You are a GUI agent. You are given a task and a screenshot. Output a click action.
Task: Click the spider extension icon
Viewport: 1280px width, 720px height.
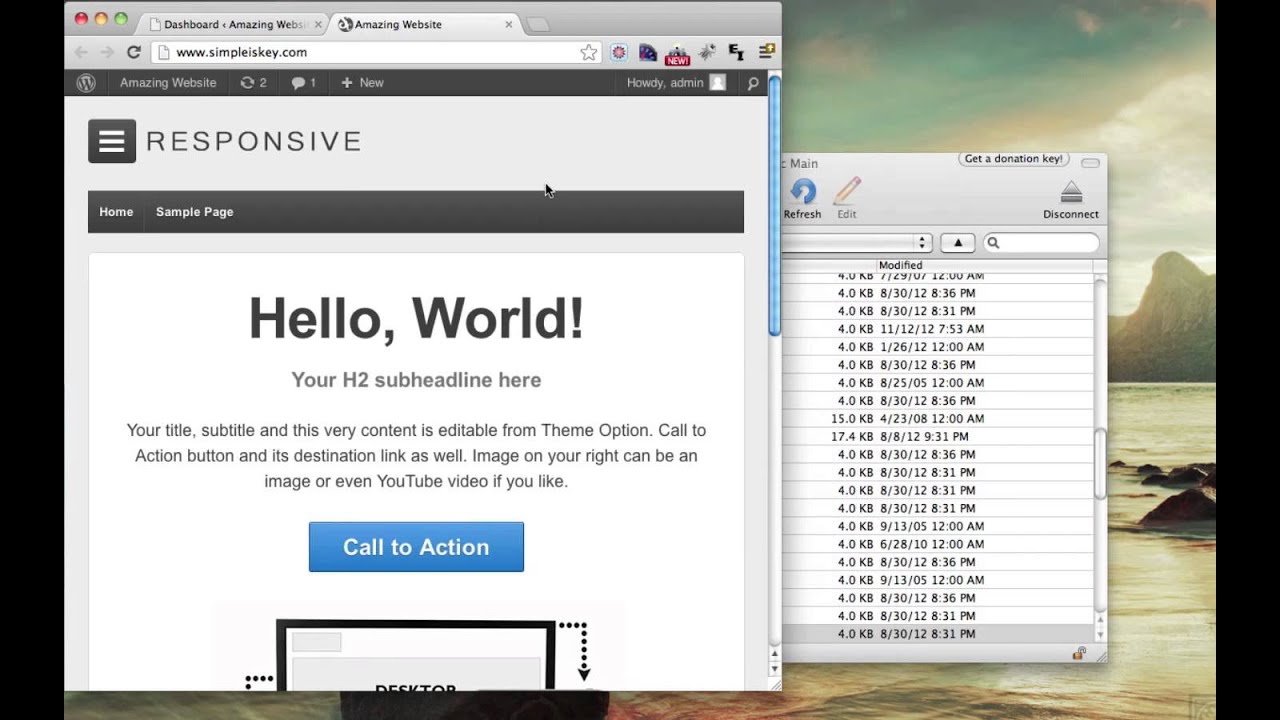click(x=707, y=52)
